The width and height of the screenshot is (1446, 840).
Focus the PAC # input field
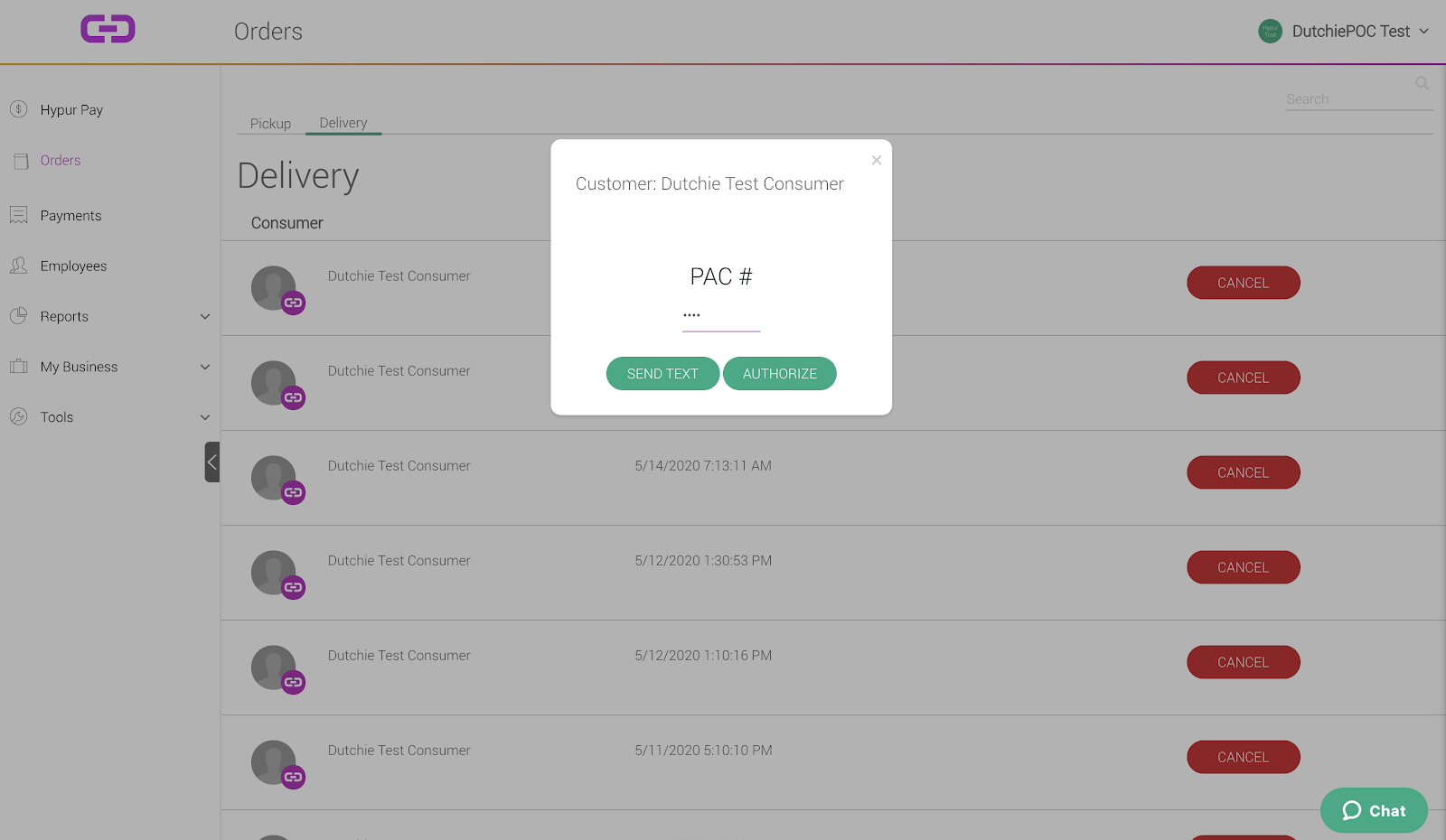tap(721, 315)
